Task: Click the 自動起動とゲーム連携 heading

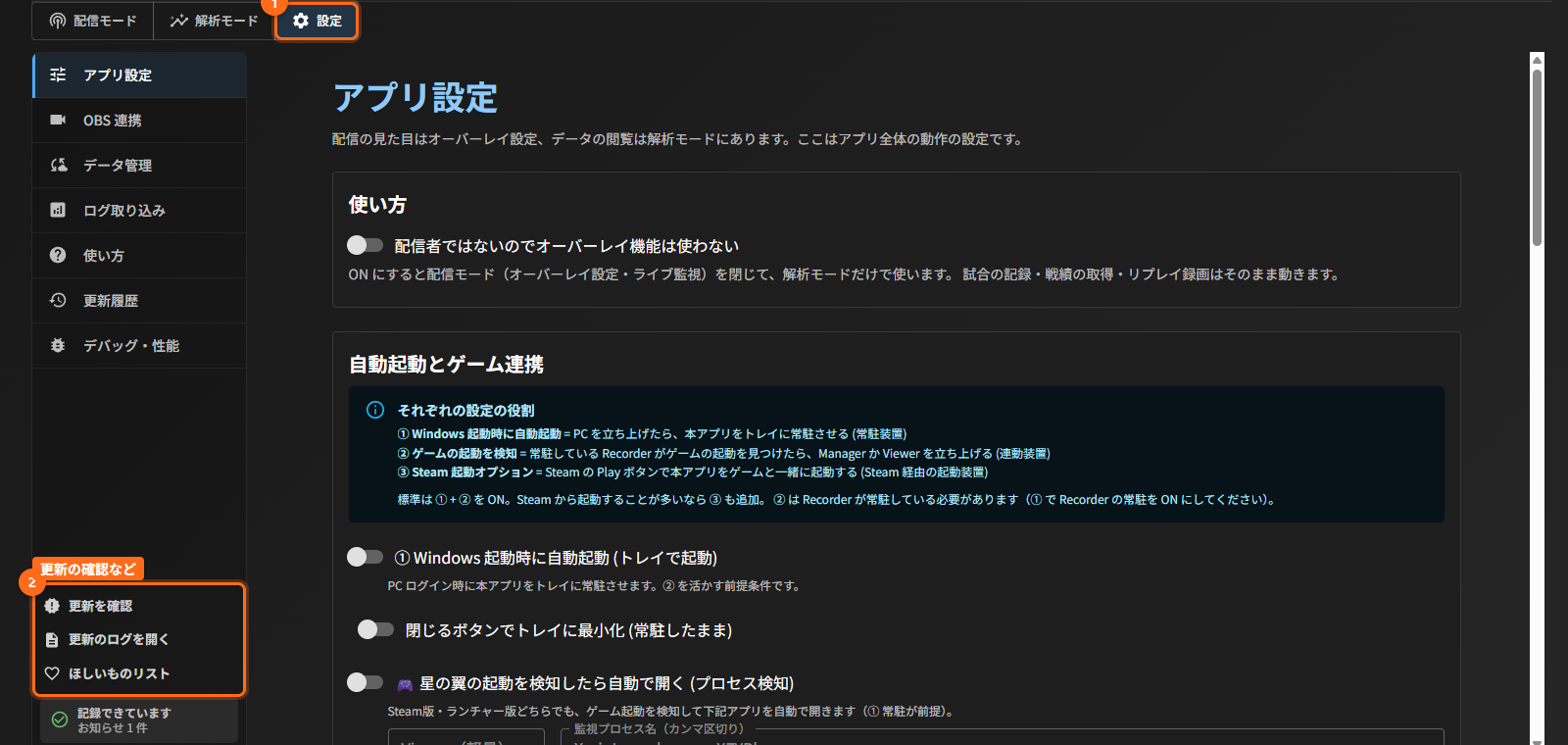Action: [446, 365]
